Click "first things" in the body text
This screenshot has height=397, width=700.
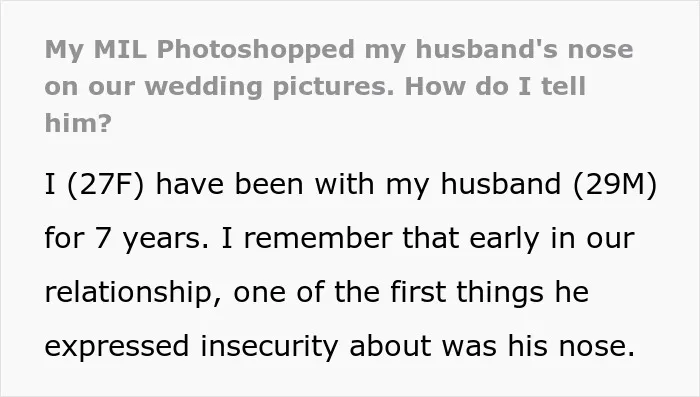pyautogui.click(x=467, y=293)
